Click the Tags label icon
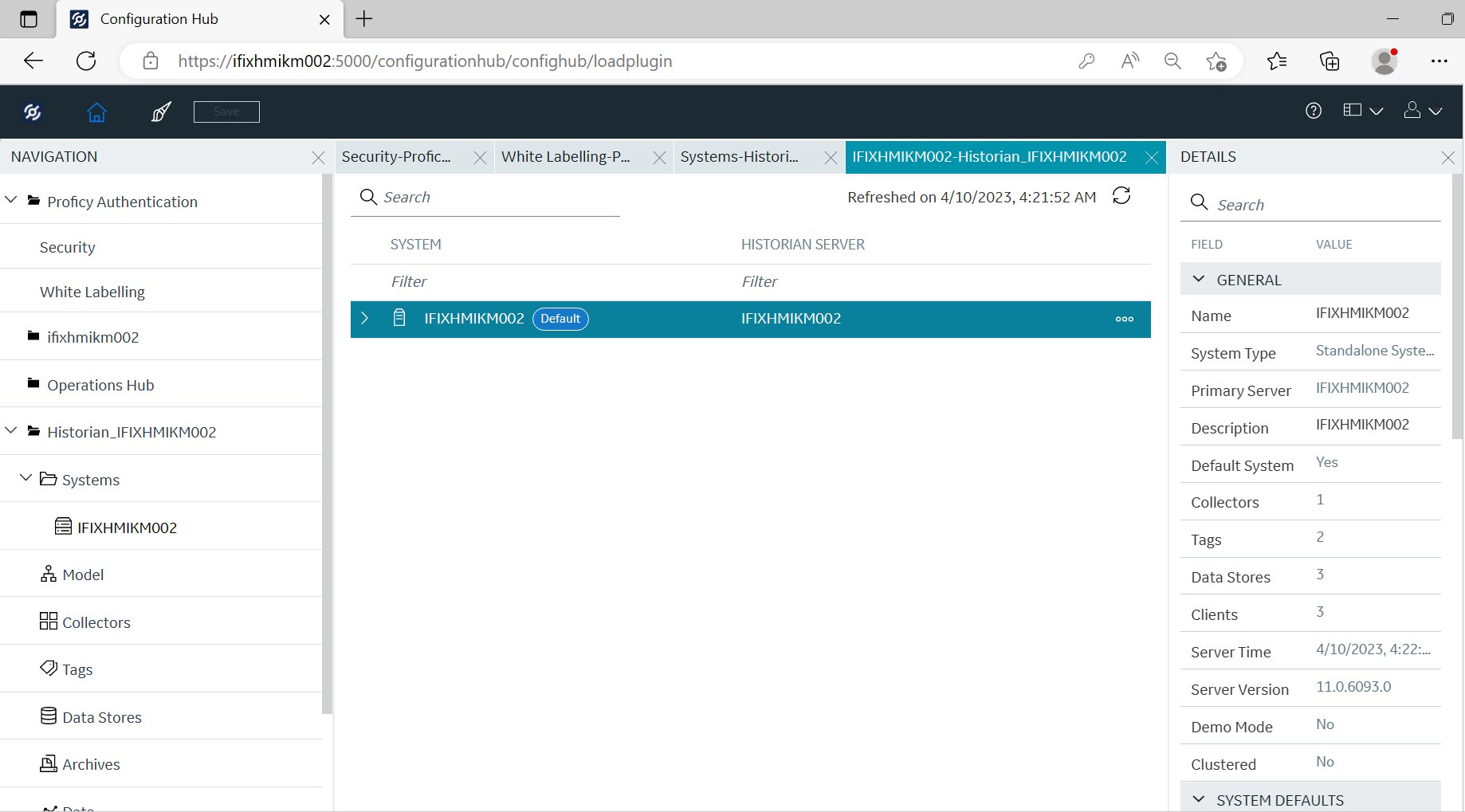 (49, 668)
